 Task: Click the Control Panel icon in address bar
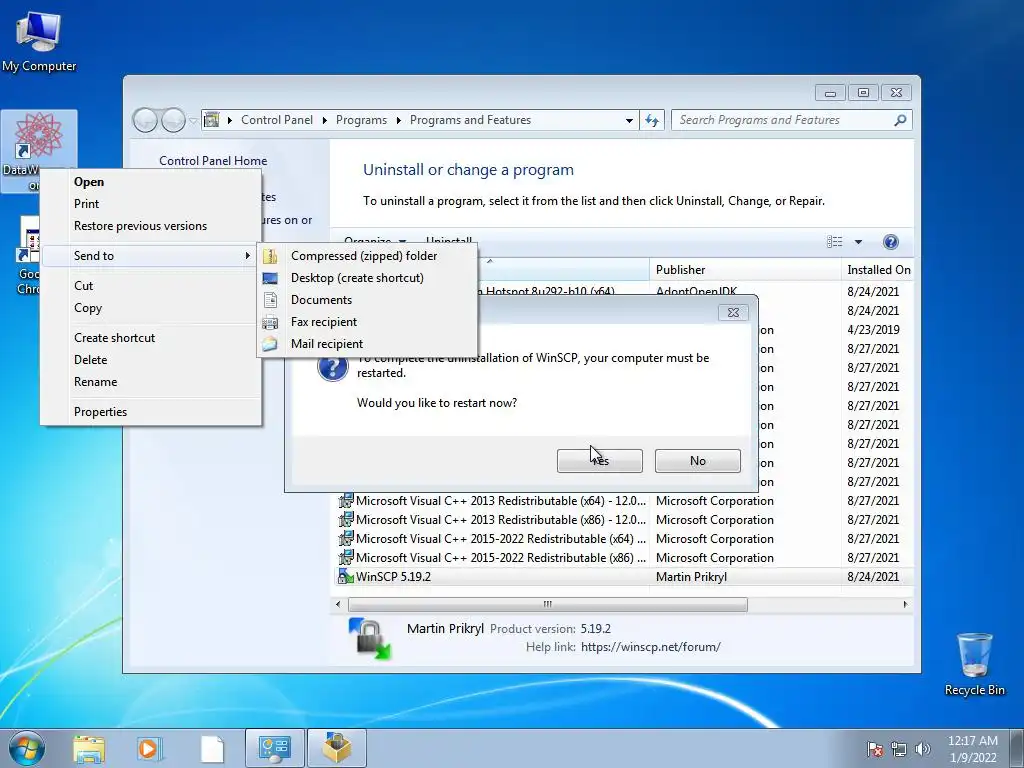pos(212,120)
